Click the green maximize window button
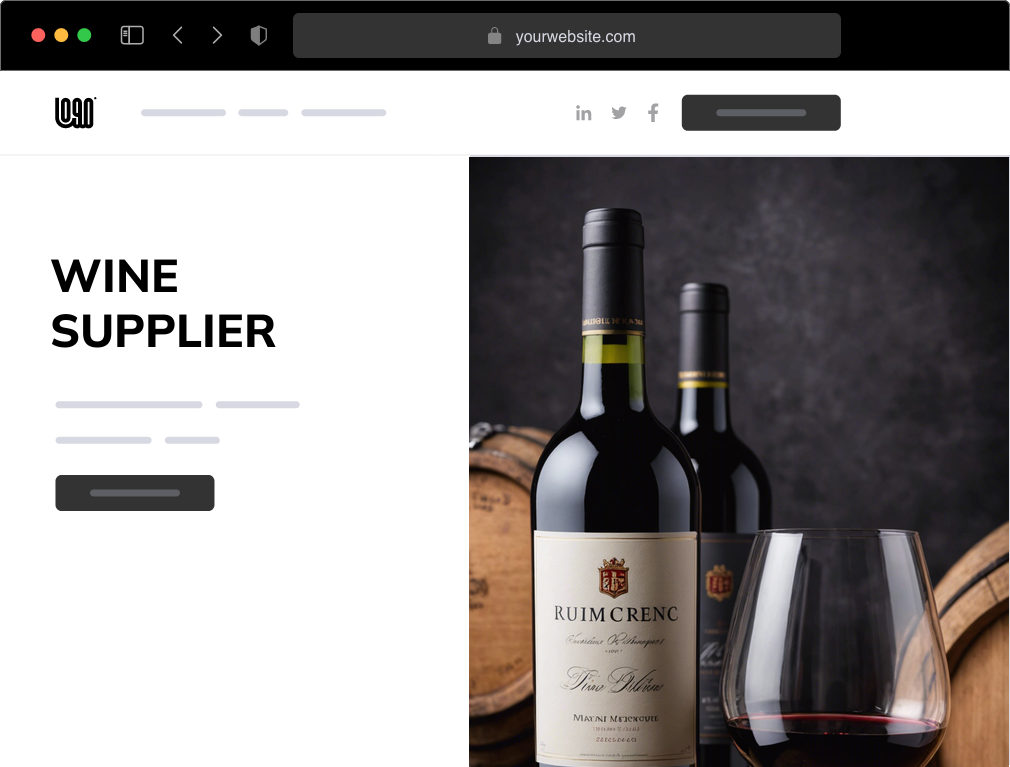This screenshot has width=1010, height=767. (84, 35)
